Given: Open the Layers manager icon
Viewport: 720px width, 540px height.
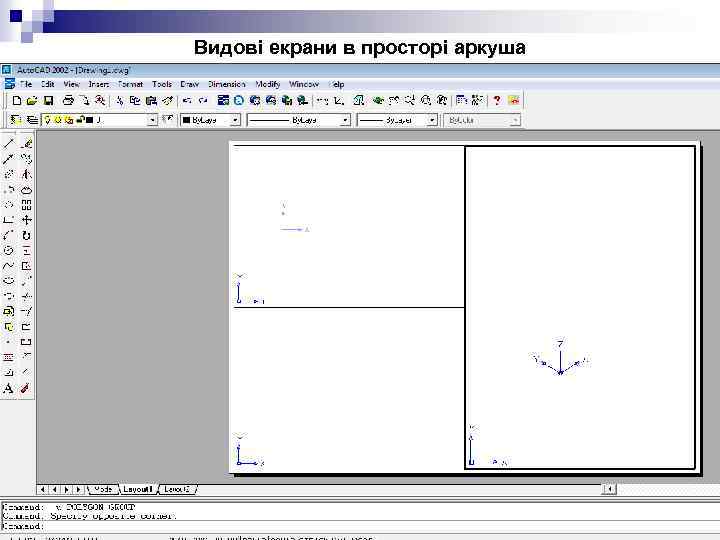Looking at the screenshot, I should click(32, 120).
